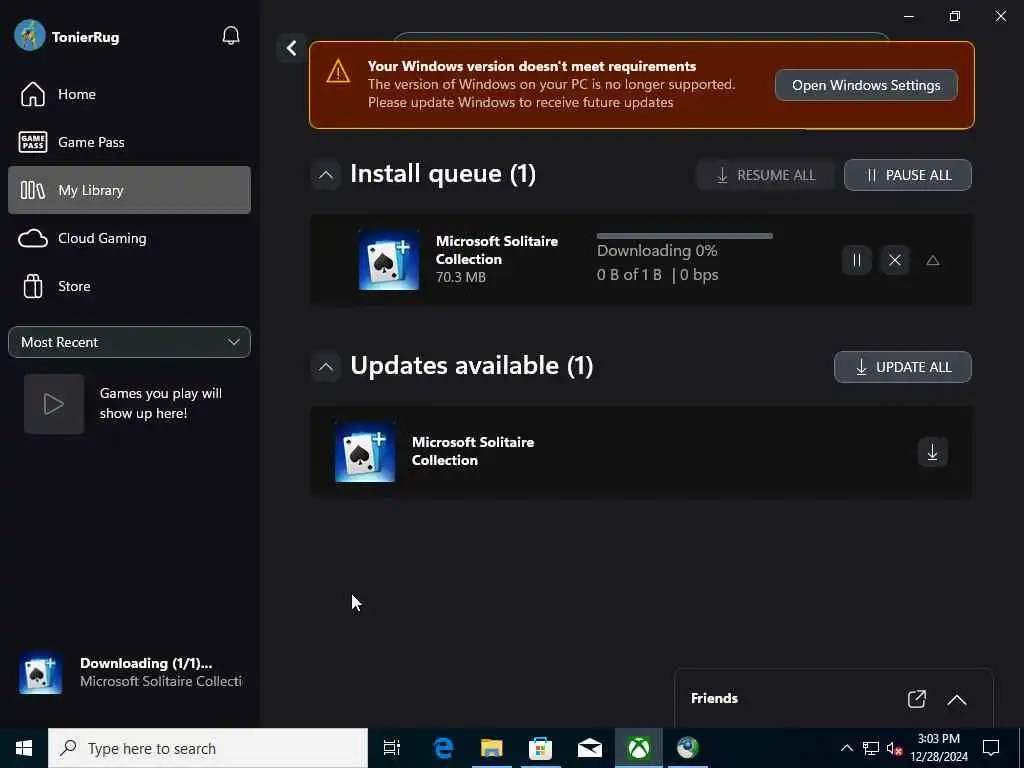This screenshot has height=768, width=1024.
Task: Click the Downloading 0% status text
Action: tap(657, 251)
